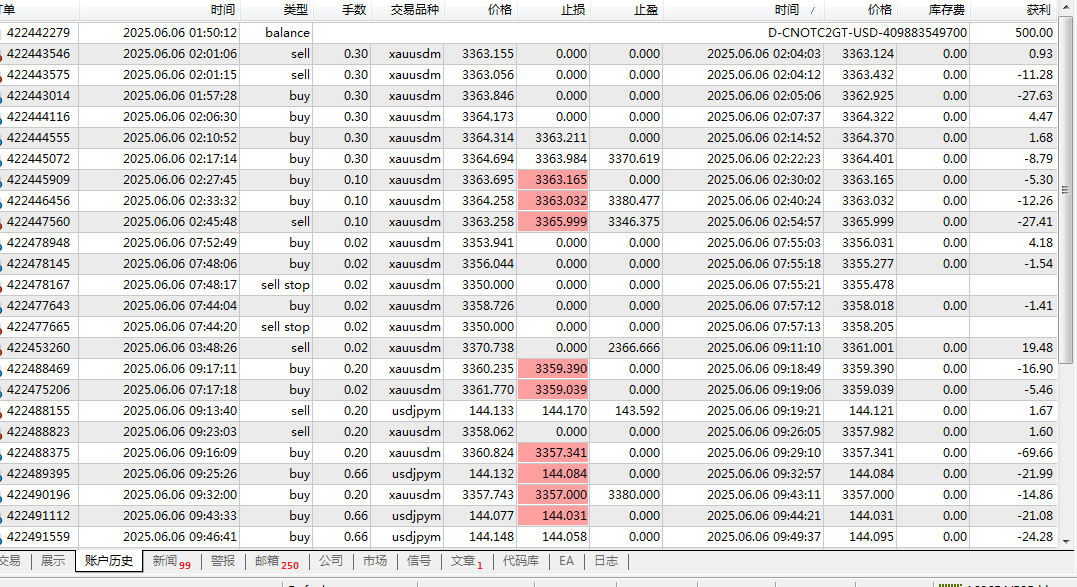The width and height of the screenshot is (1077, 587).
Task: Open the 交易 trade tab
Action: pyautogui.click(x=10, y=561)
